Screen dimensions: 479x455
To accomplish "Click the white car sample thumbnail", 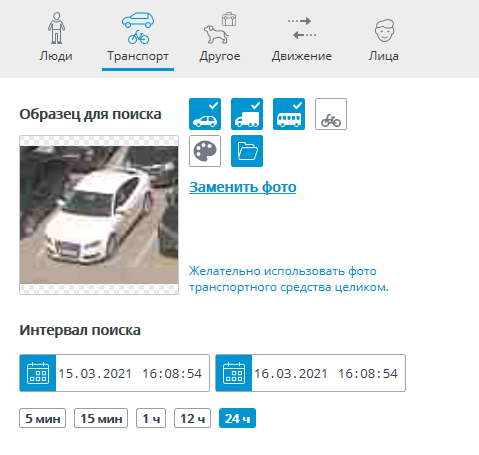I will pyautogui.click(x=99, y=215).
